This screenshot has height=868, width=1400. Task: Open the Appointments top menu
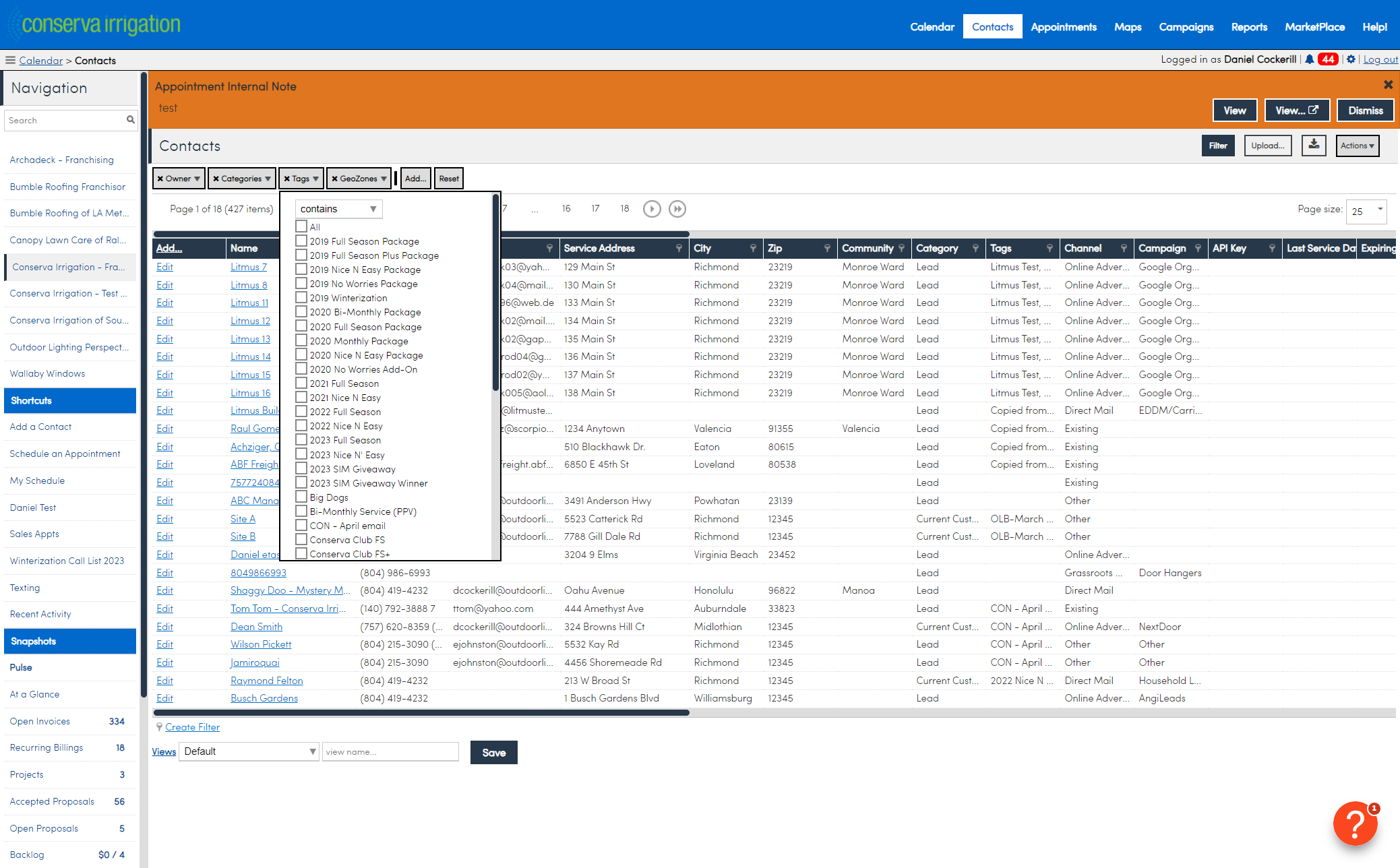point(1064,27)
